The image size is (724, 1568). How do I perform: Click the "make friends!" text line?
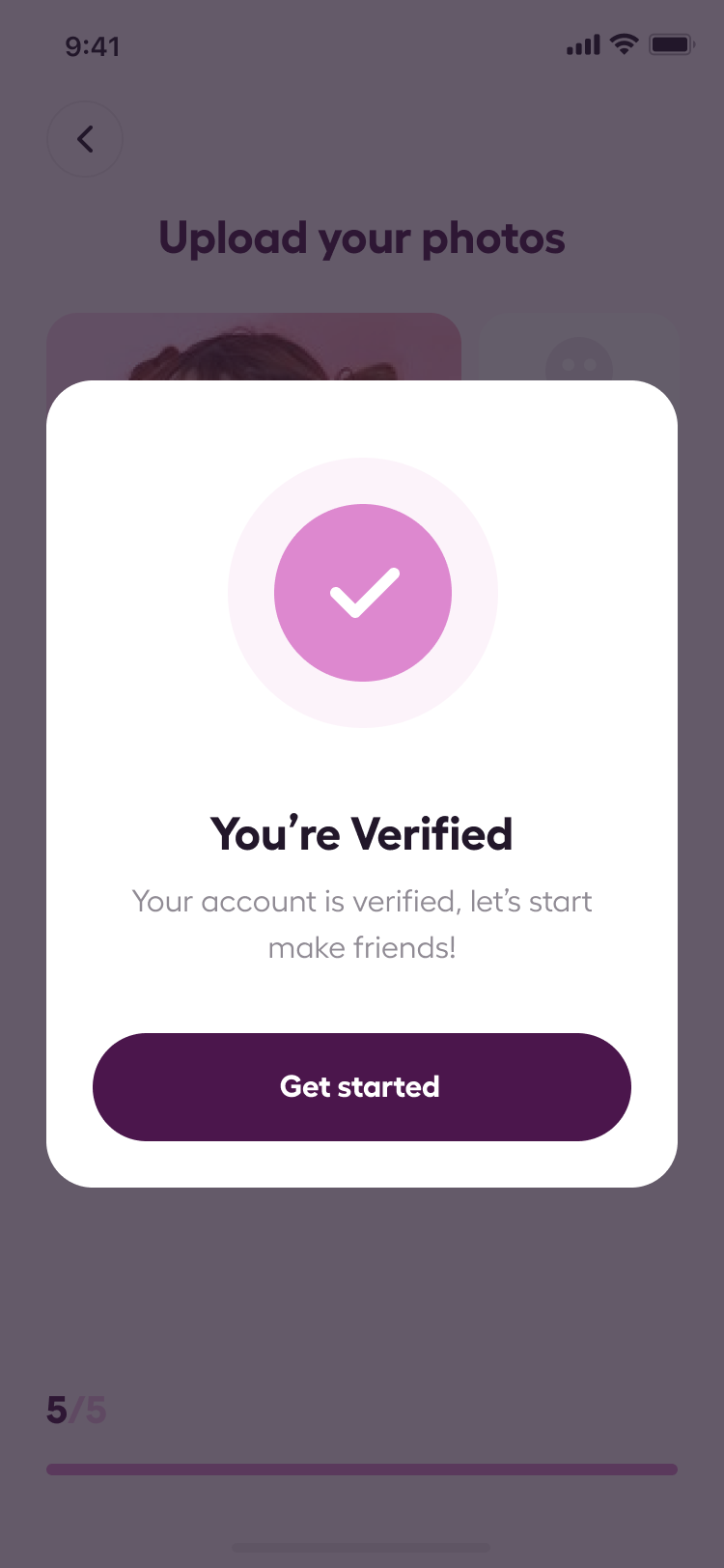tap(362, 948)
